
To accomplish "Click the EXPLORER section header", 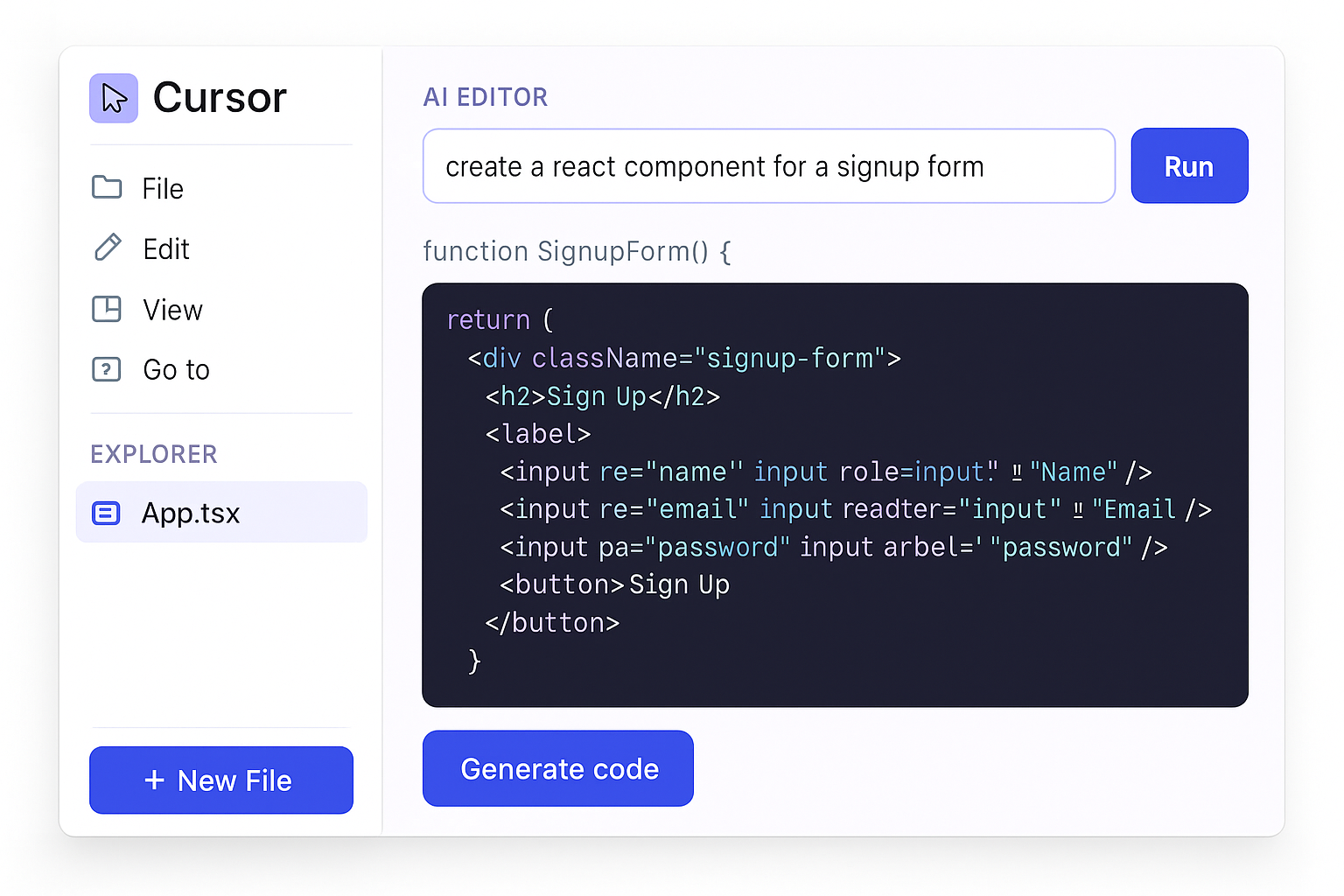I will 153,453.
